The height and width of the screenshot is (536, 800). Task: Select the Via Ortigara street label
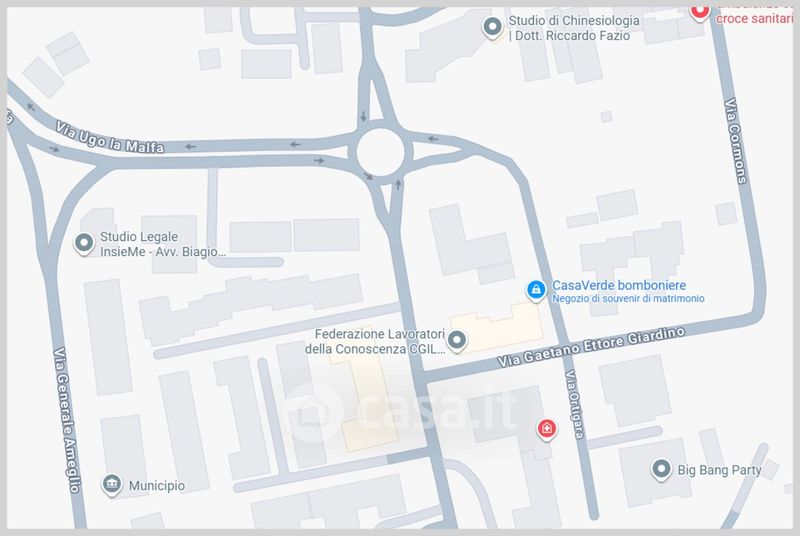[574, 404]
